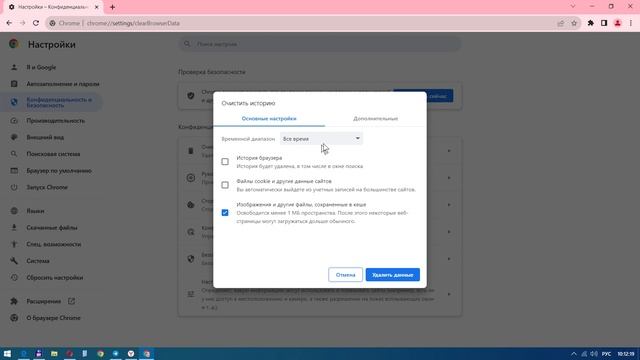
Task: Toggle the side panel icon
Action: (604, 23)
